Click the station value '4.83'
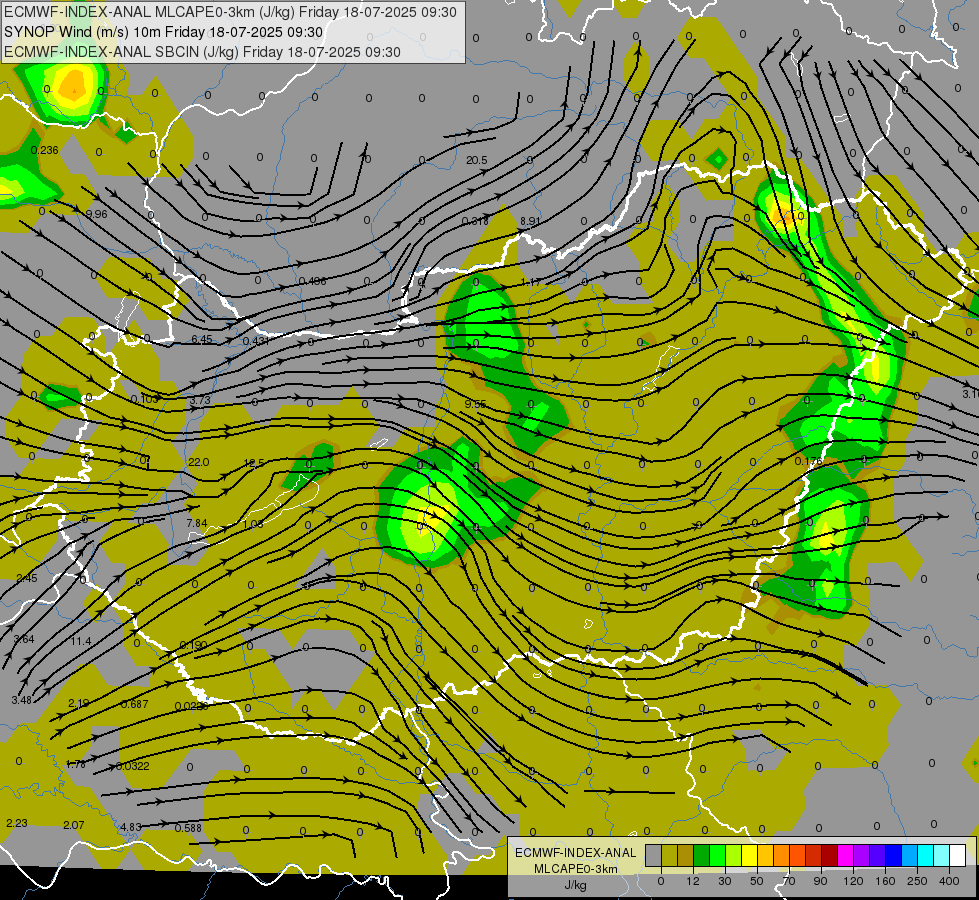The height and width of the screenshot is (900, 979). coord(131,827)
